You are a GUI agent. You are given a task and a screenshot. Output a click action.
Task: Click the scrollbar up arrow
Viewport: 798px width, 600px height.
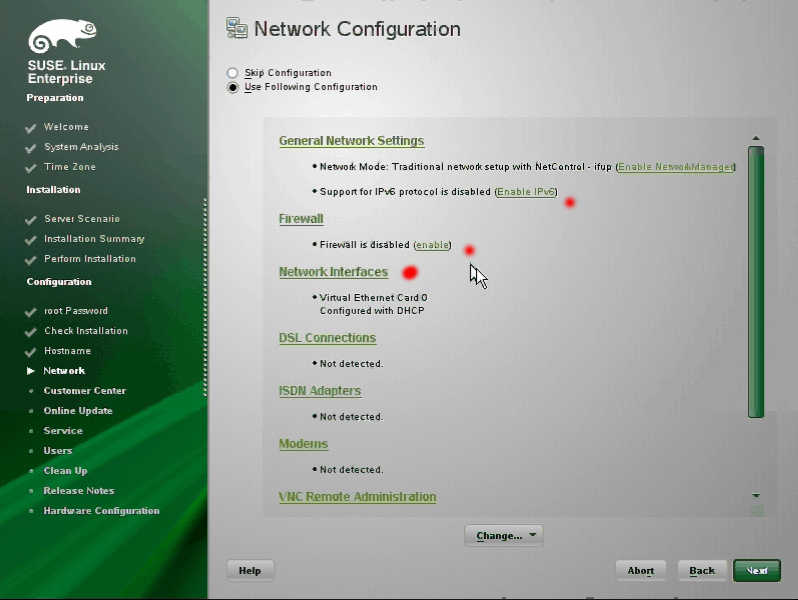coord(756,138)
